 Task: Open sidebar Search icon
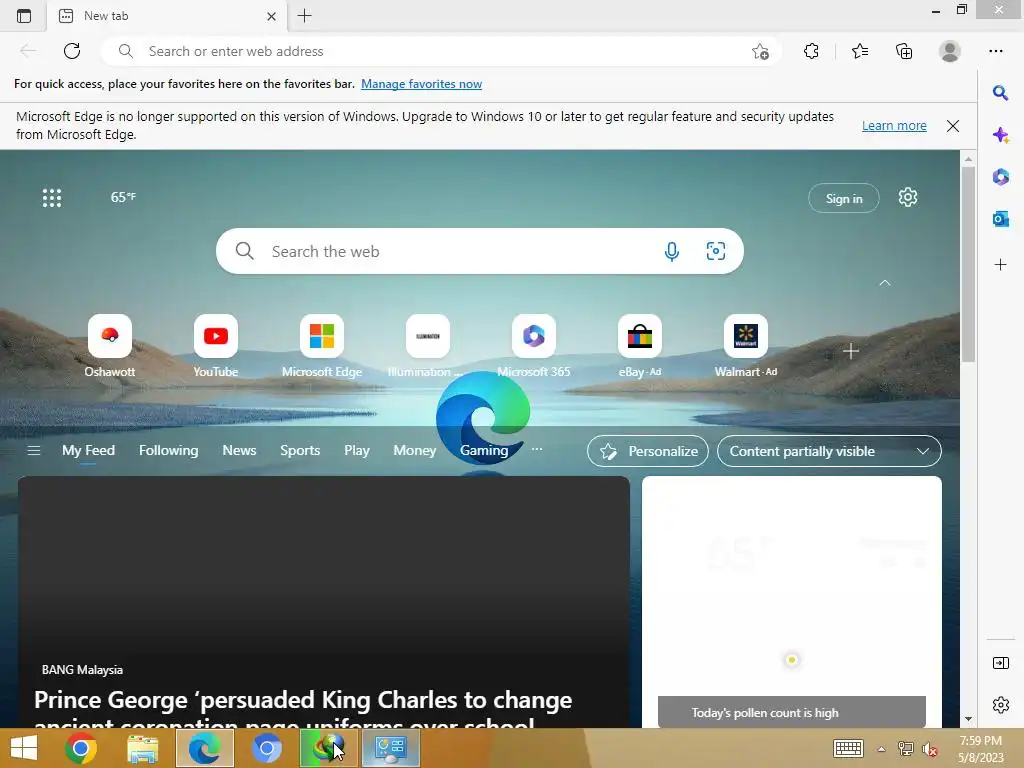pyautogui.click(x=1000, y=93)
